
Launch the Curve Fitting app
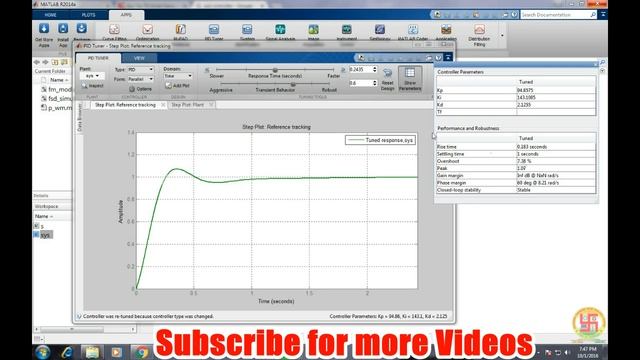(x=114, y=32)
